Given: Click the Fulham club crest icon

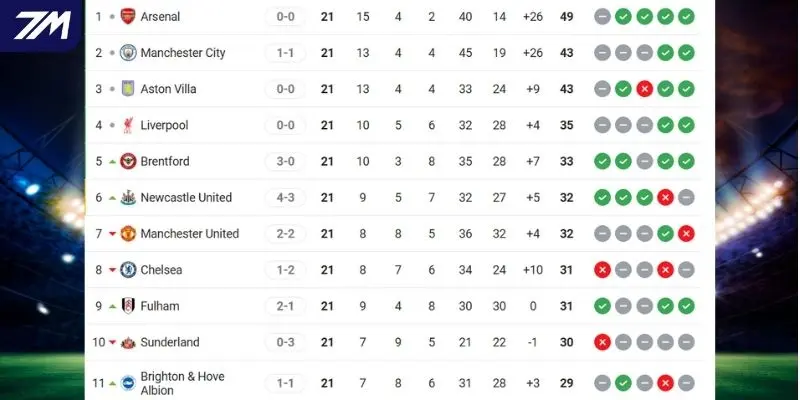Looking at the screenshot, I should tap(128, 306).
